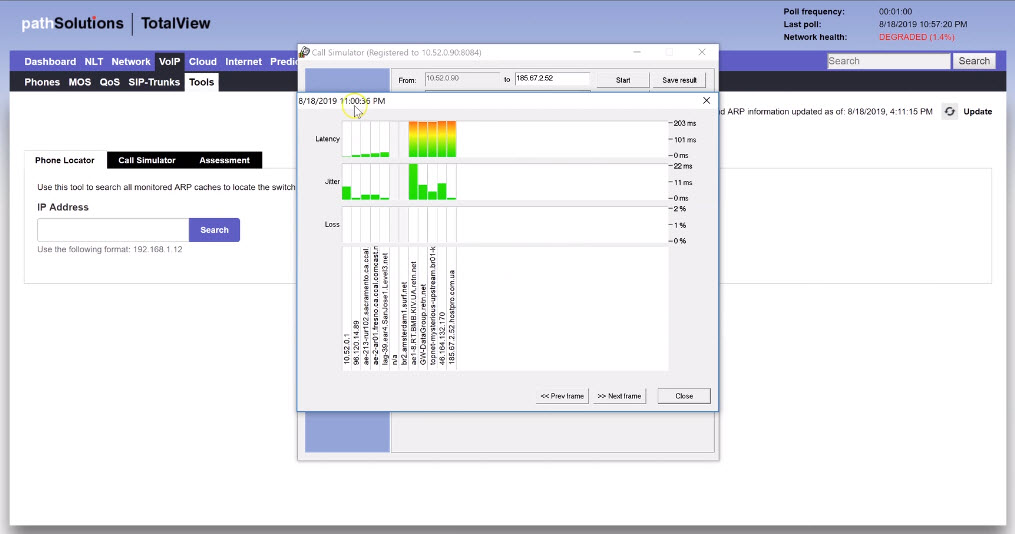Select the SIP-Trunks sub-tab
This screenshot has height=534, width=1015.
(154, 82)
